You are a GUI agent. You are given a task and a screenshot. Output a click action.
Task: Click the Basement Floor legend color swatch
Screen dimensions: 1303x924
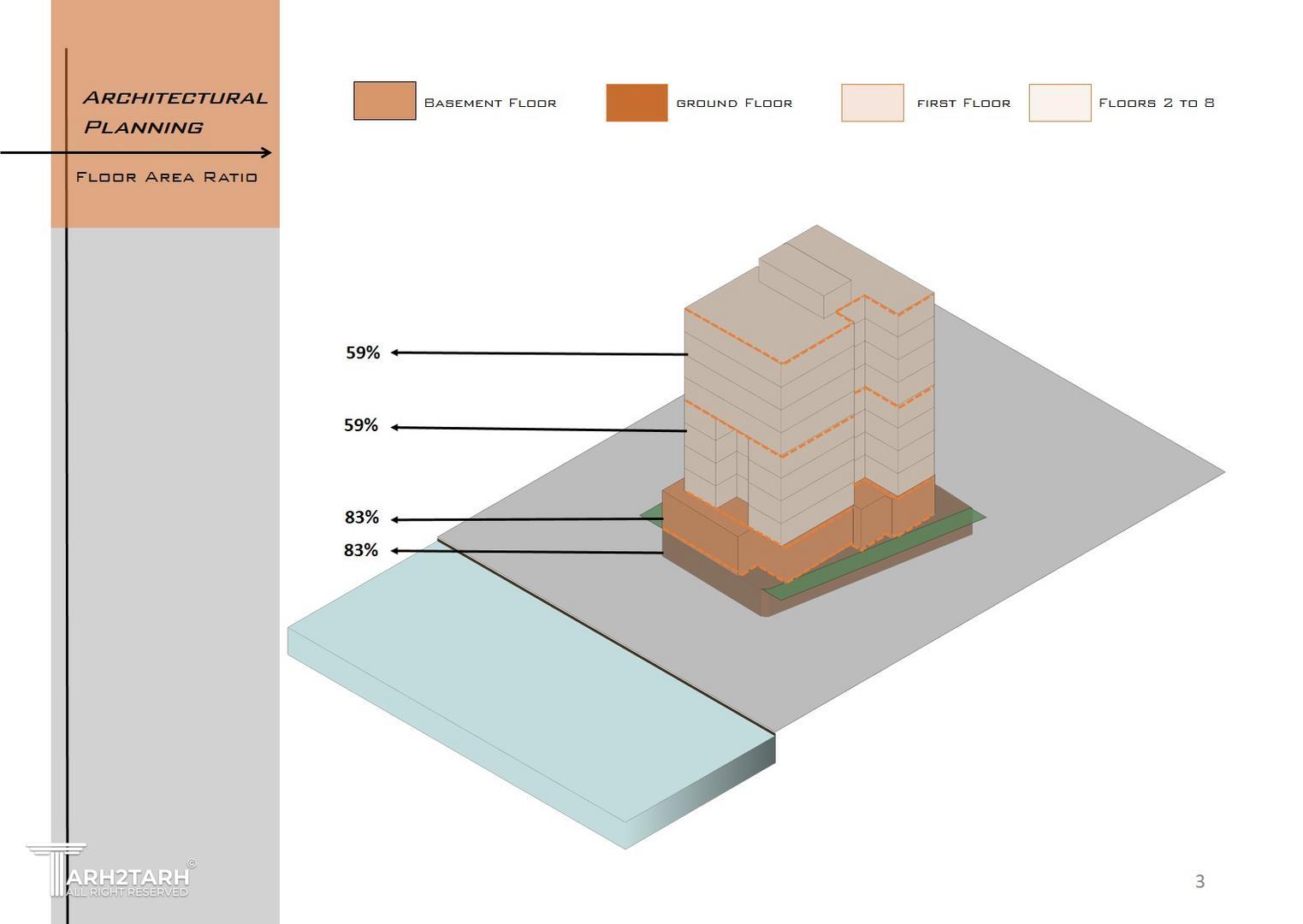tap(384, 101)
